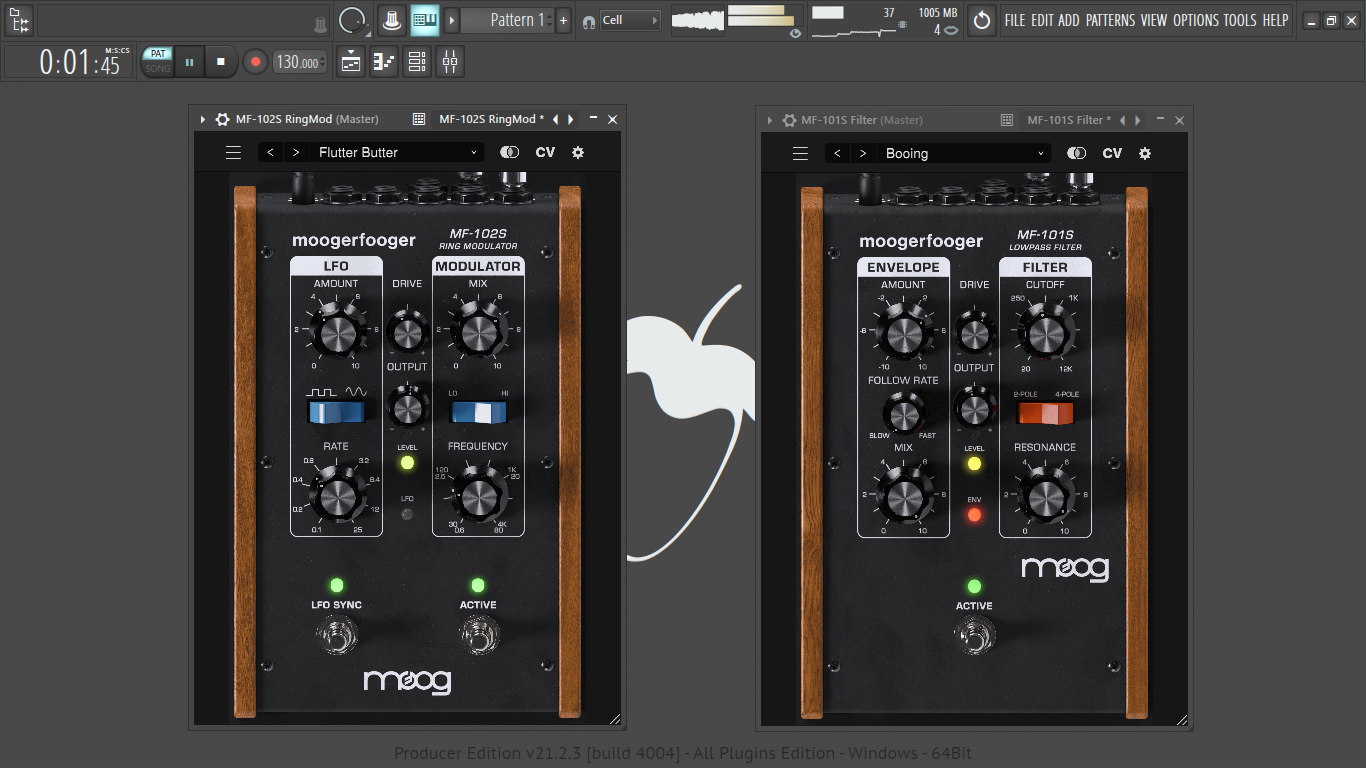Expand plugin options arrow in MF-102S title bar
Viewport: 1366px width, 768px height.
[x=203, y=119]
